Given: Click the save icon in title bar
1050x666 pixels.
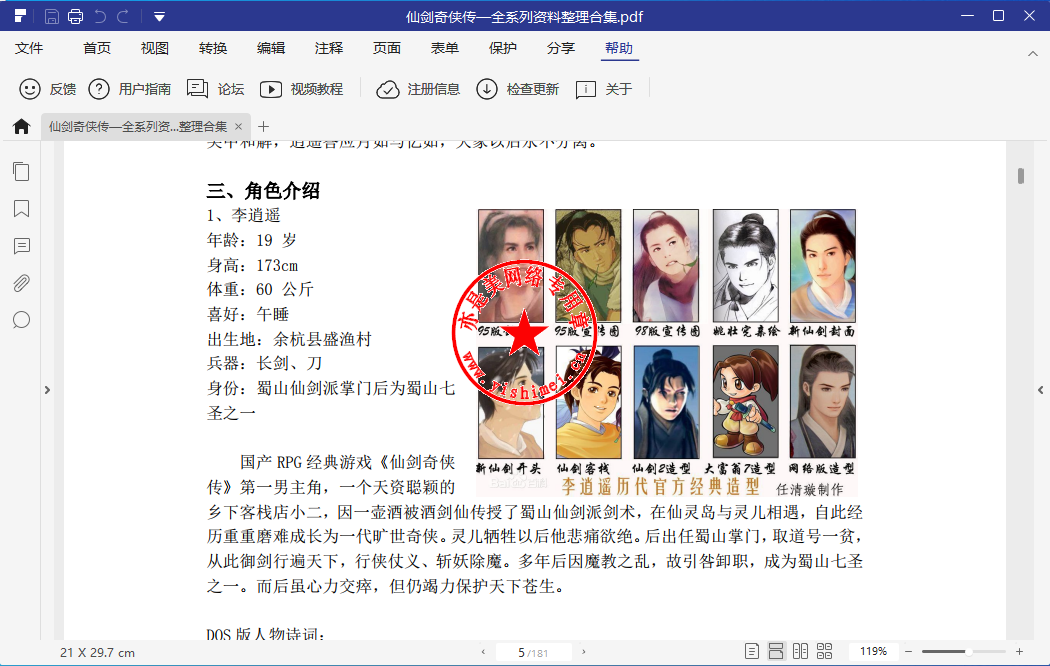Looking at the screenshot, I should pos(52,16).
